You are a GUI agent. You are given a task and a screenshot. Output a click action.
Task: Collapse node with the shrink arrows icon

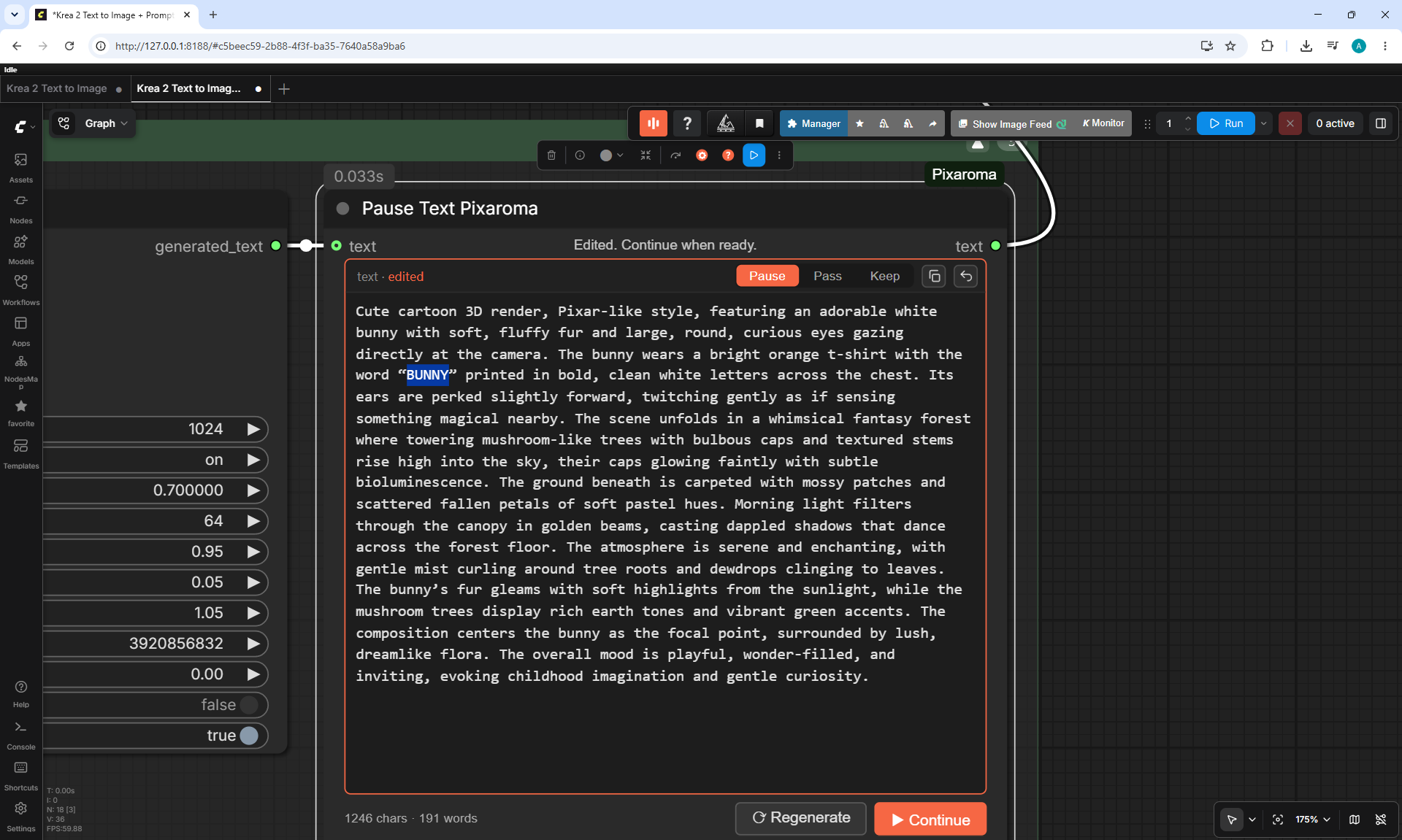tap(646, 155)
